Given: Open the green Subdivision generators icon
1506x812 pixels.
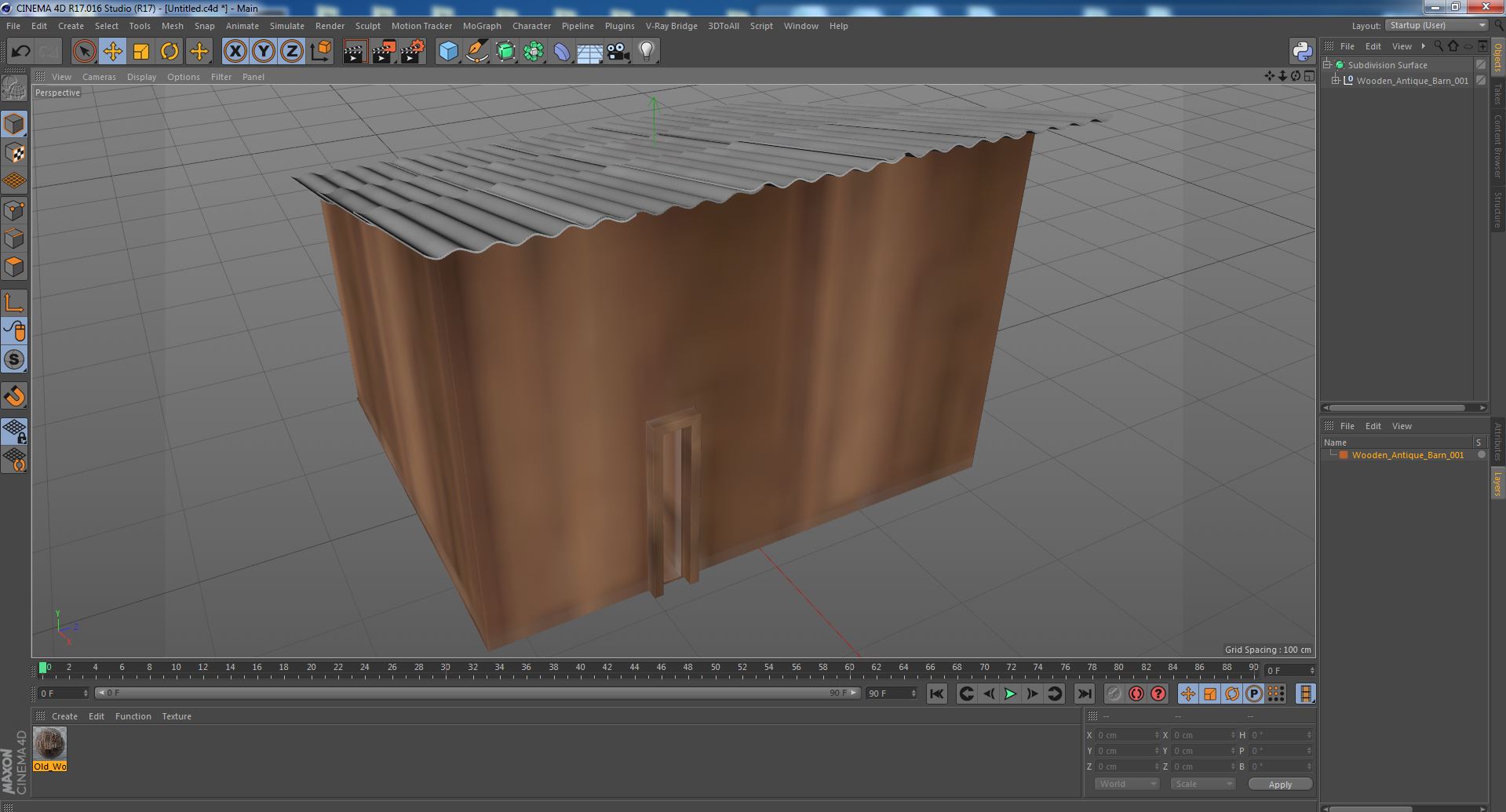Looking at the screenshot, I should [505, 52].
